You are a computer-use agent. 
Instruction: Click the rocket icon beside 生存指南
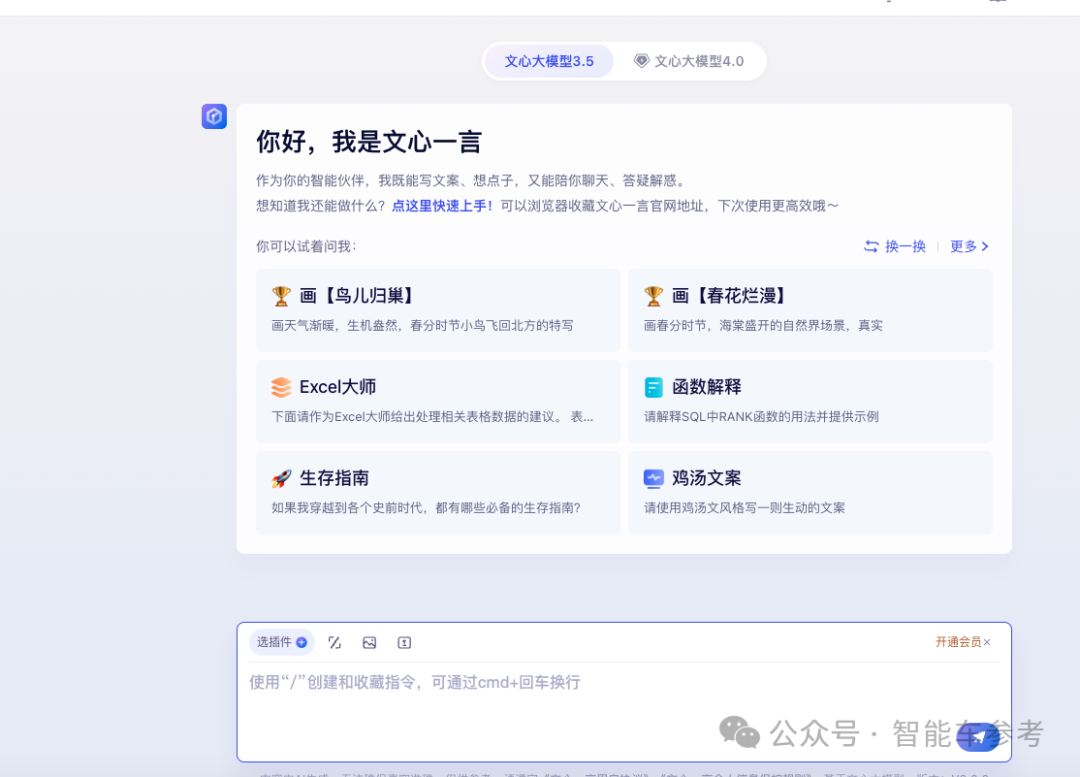pos(281,479)
